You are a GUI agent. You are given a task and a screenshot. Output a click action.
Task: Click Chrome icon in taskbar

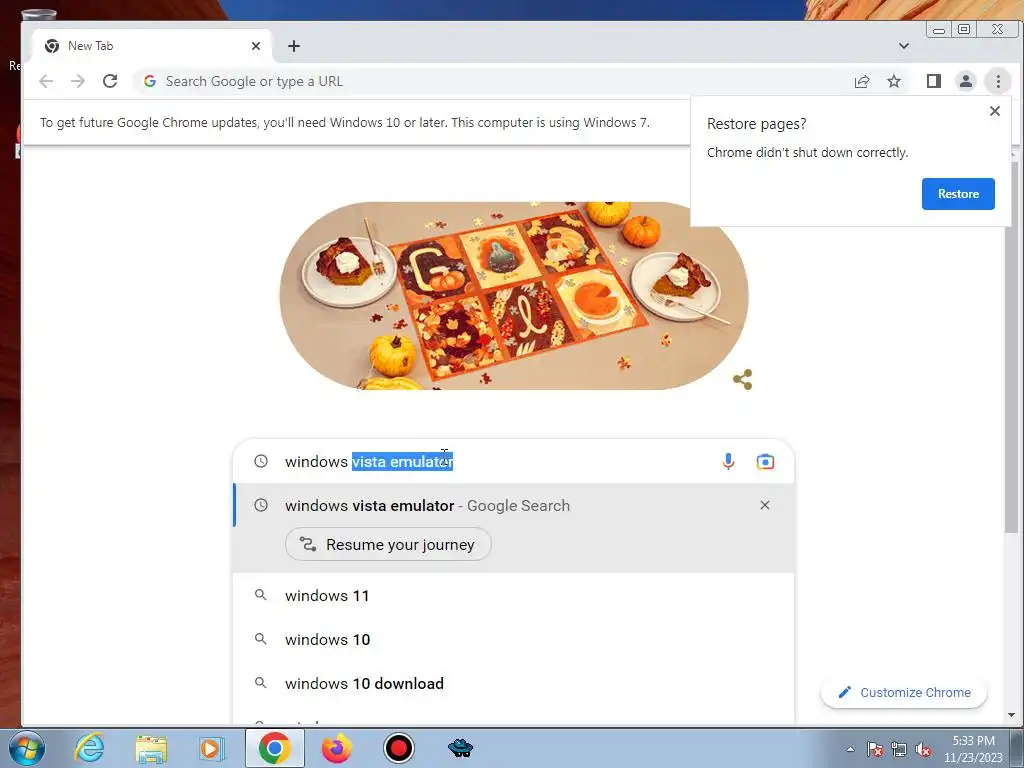click(274, 748)
